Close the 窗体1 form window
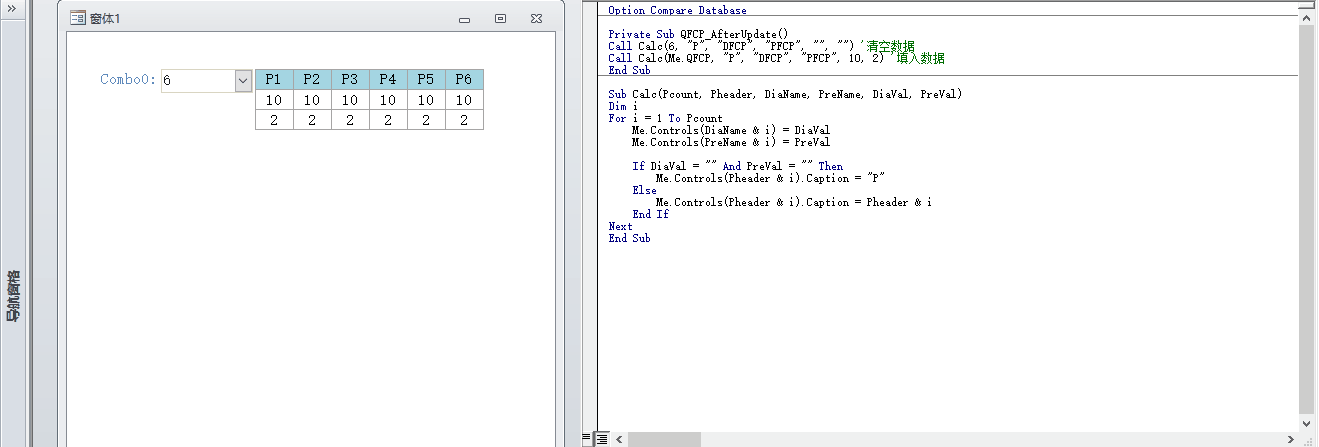 coord(538,19)
